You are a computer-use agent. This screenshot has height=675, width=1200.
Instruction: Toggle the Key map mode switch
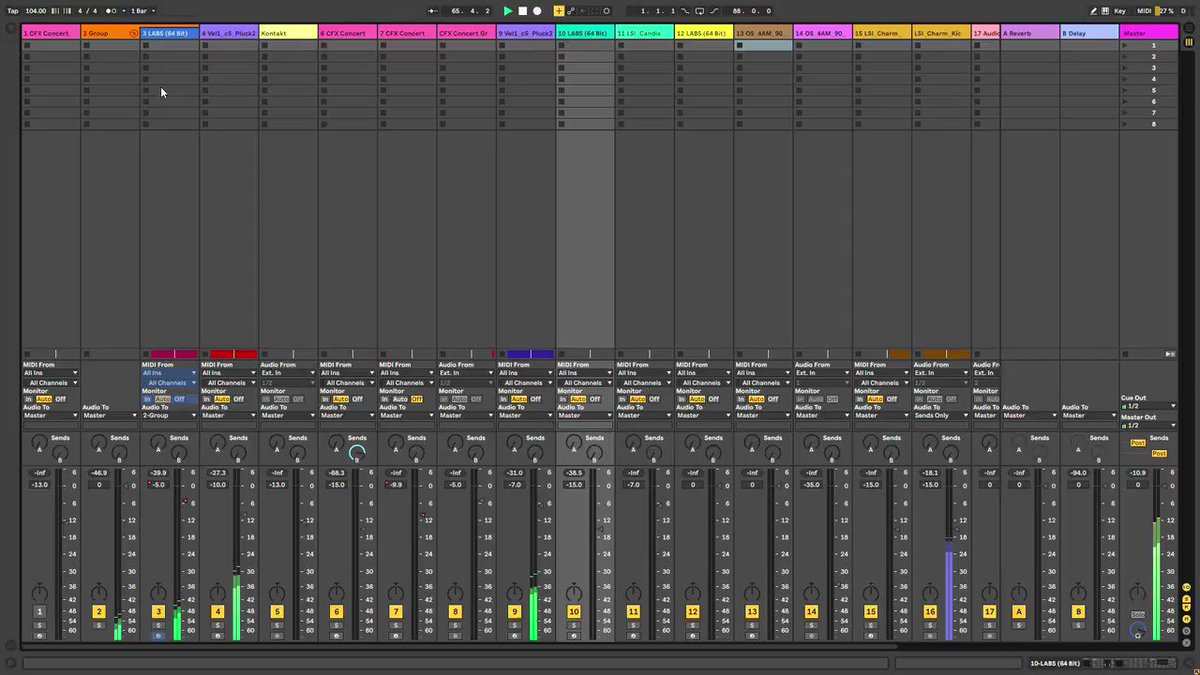(x=1119, y=11)
